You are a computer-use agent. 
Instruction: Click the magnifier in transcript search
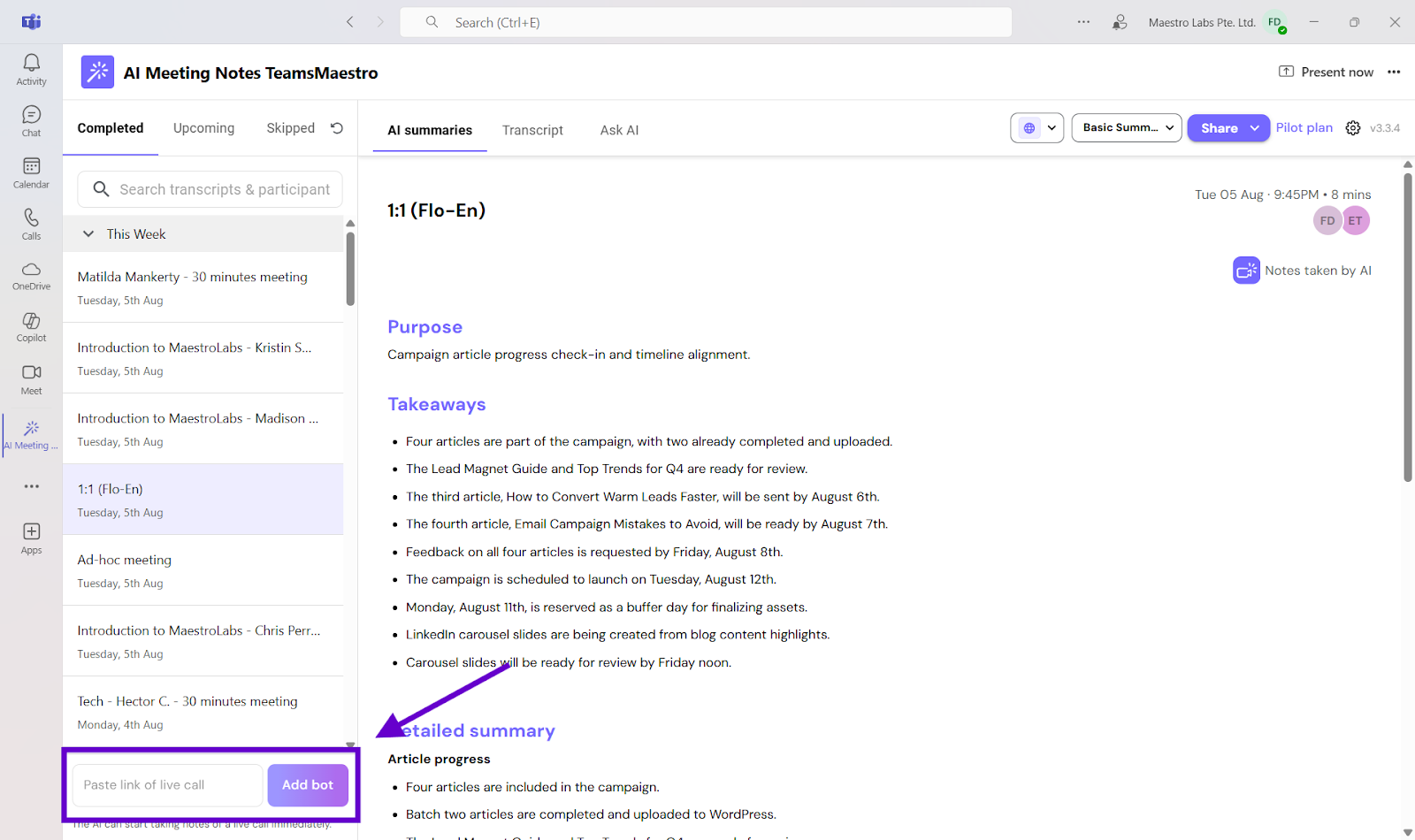pos(101,189)
